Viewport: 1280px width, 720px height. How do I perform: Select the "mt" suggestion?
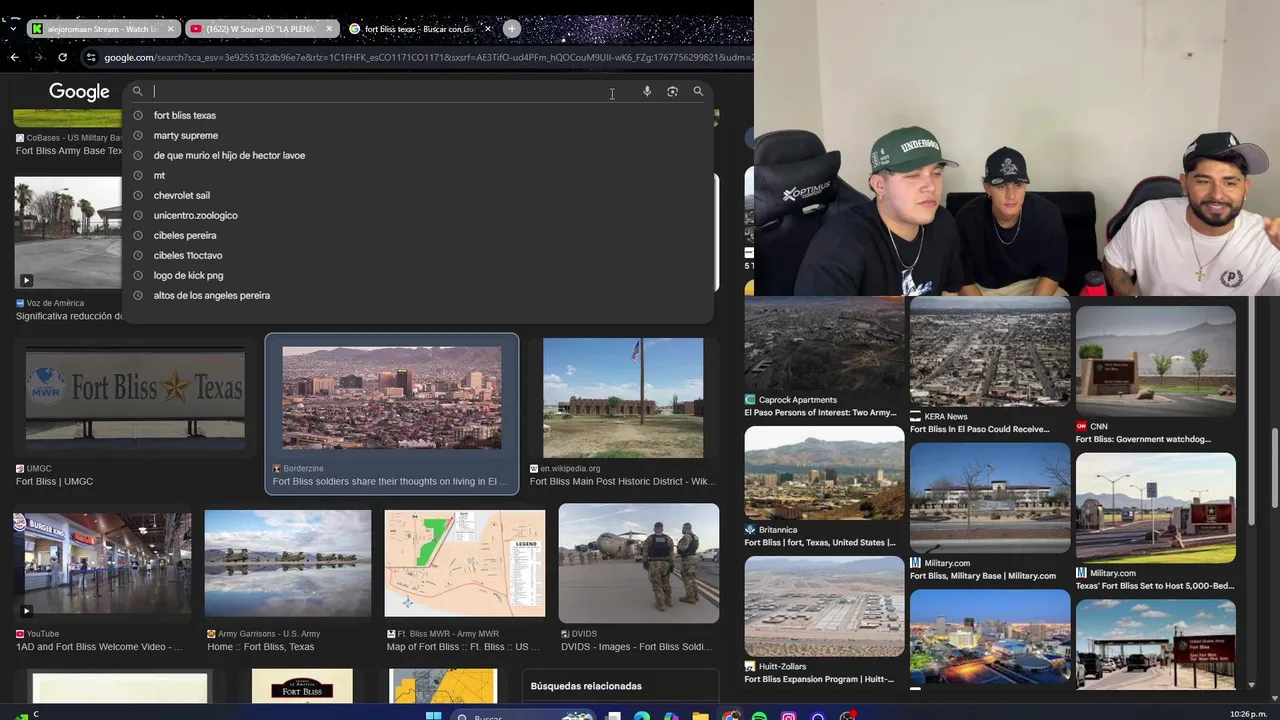(x=159, y=175)
